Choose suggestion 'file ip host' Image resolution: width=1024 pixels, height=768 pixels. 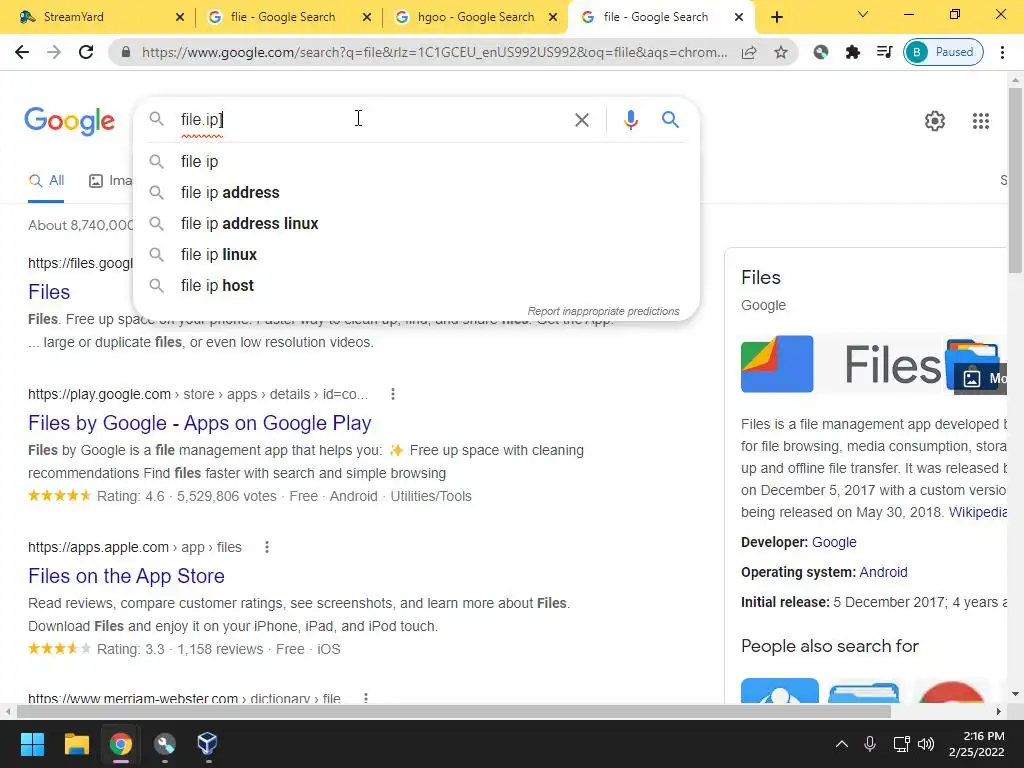[416, 285]
